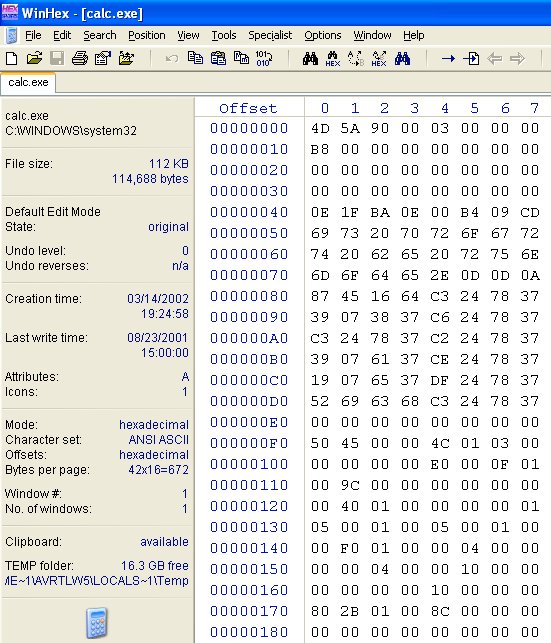Click the Undo arrow icon
Viewport: 551px width, 643px height.
pos(172,59)
